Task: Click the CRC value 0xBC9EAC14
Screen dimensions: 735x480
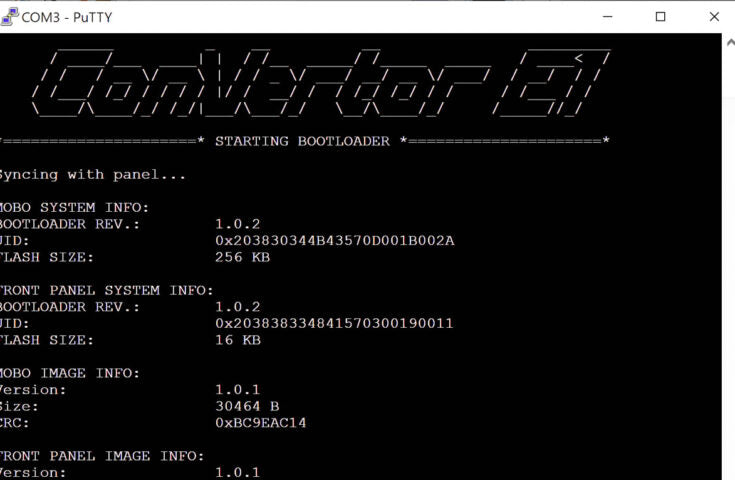Action: click(260, 423)
